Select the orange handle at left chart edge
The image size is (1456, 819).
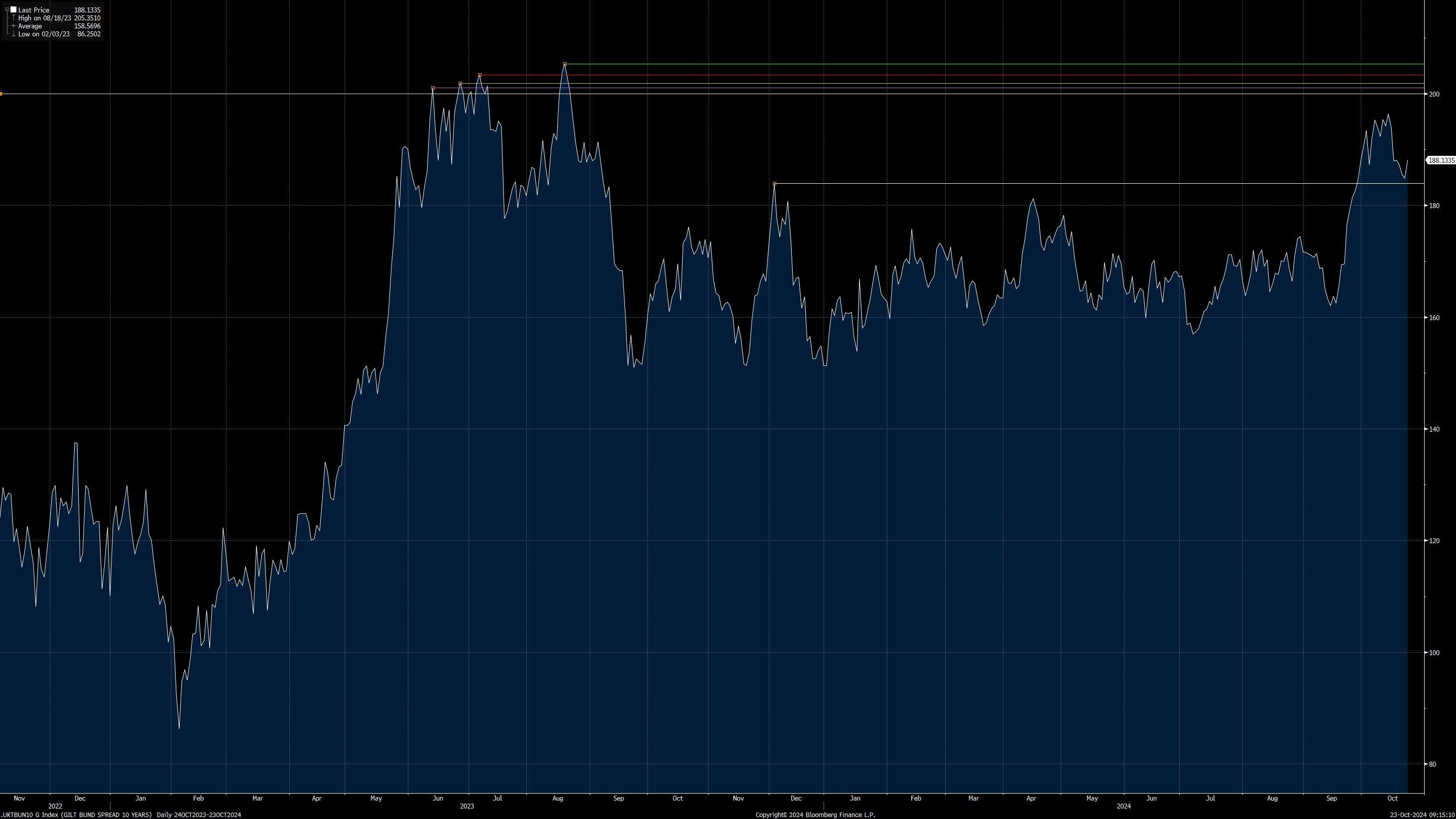(x=1, y=94)
